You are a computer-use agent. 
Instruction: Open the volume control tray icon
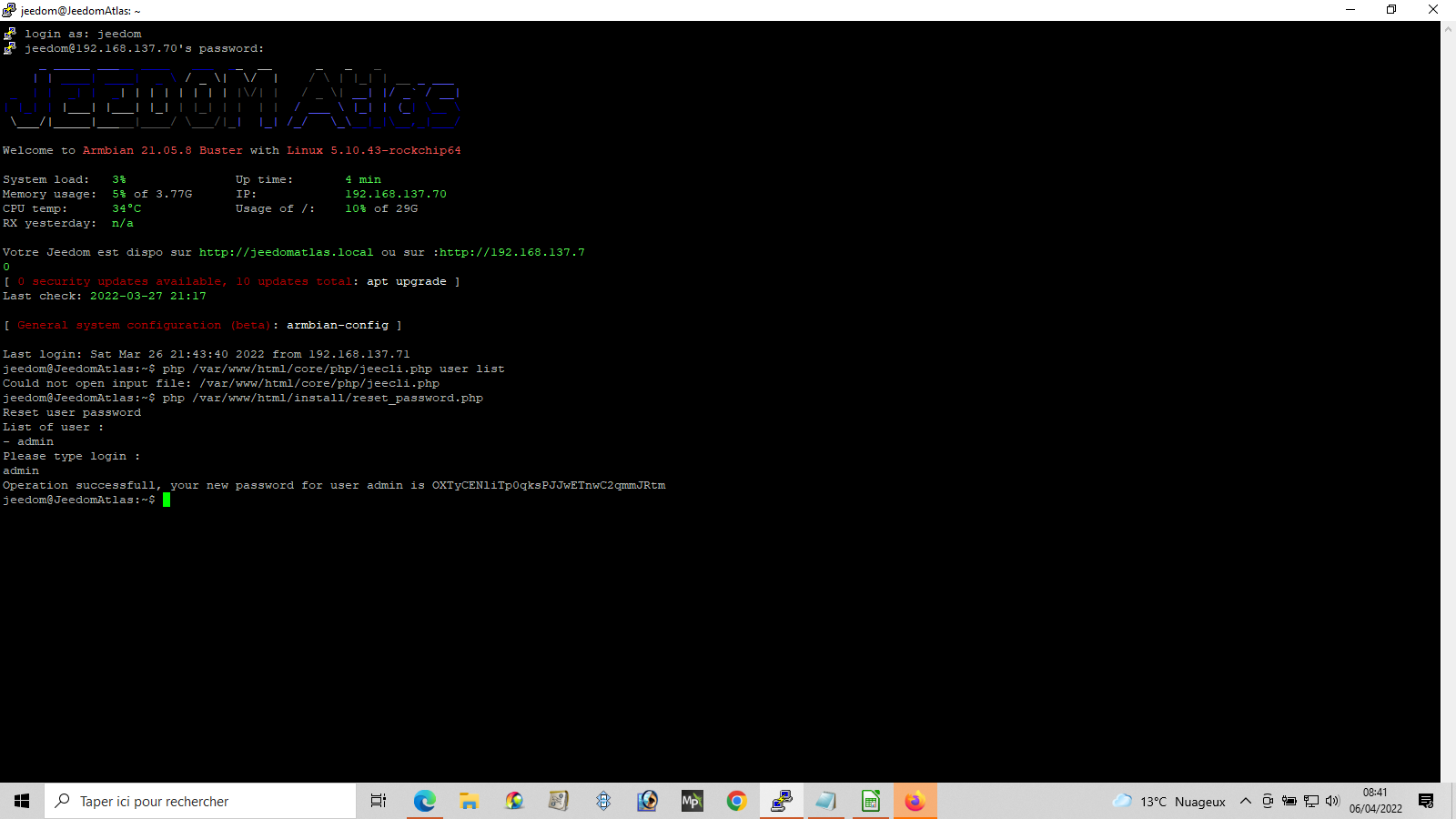coord(1333,801)
